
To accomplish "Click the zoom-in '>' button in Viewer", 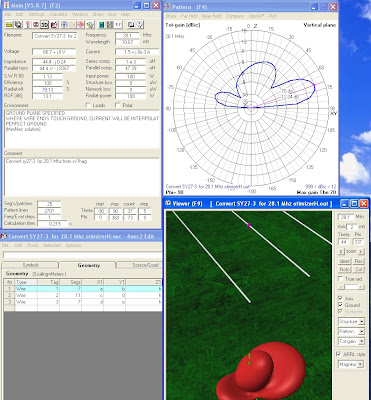I will click(x=362, y=251).
